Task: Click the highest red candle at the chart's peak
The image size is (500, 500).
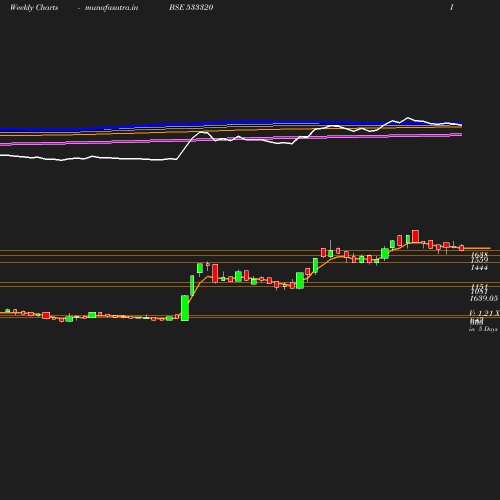Action: (x=415, y=236)
